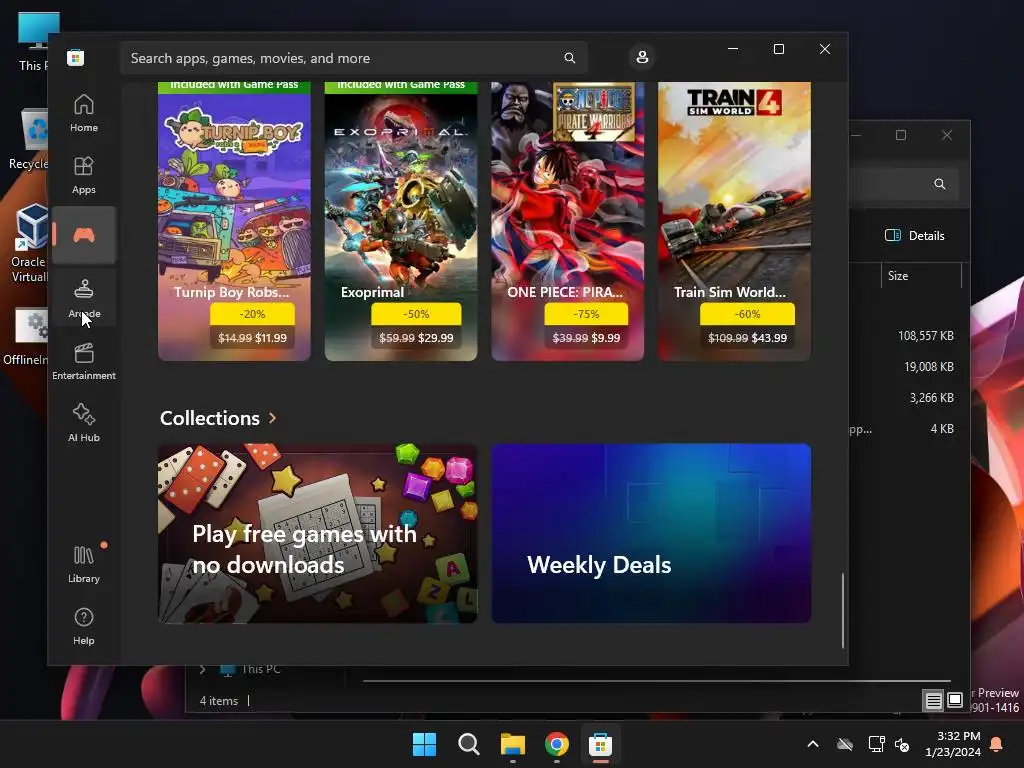Open Google Chrome from the taskbar
Screen dimensions: 1024x768
(556, 744)
